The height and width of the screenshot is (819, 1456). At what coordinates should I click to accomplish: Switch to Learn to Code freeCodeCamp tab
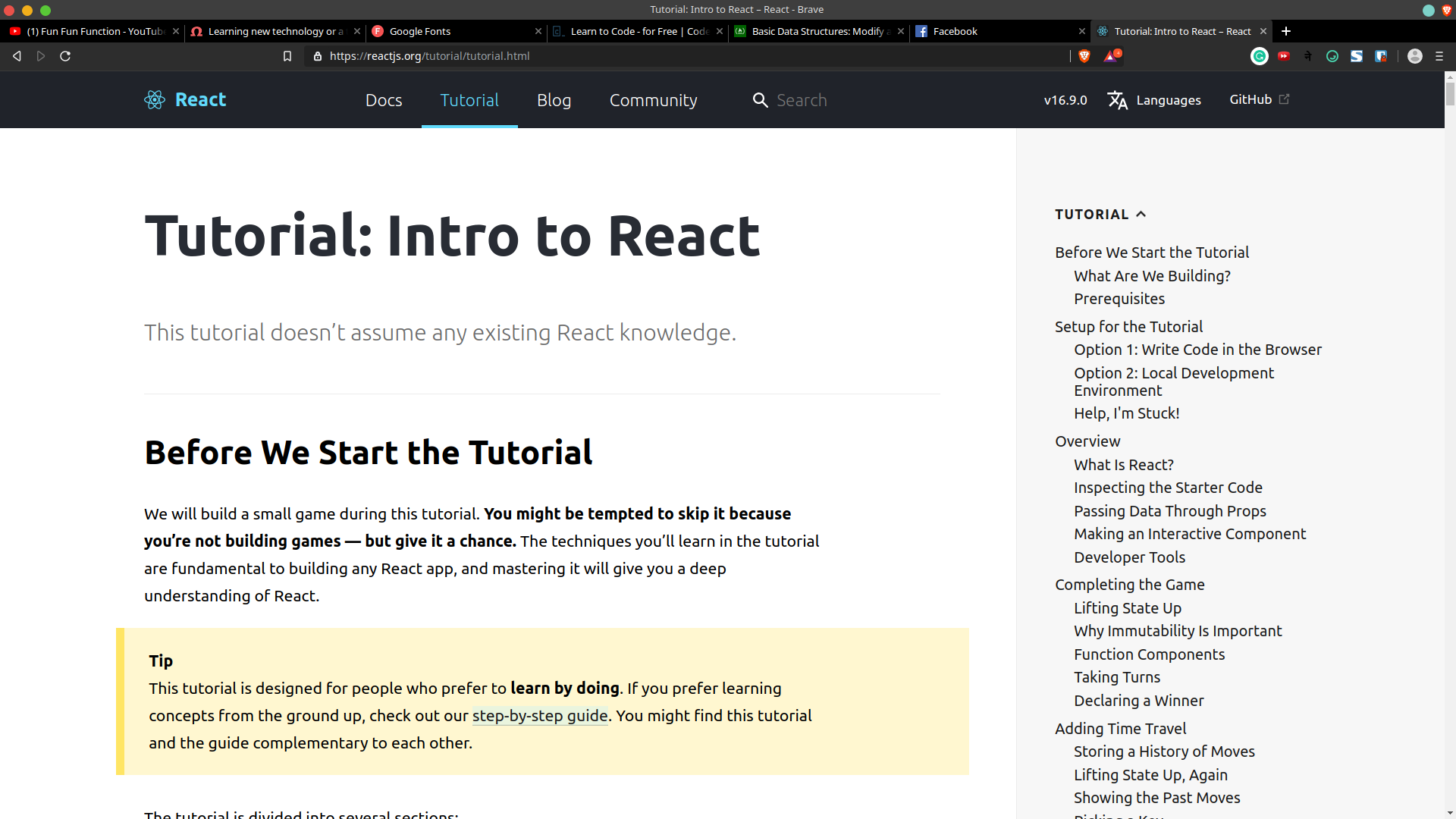pyautogui.click(x=637, y=31)
